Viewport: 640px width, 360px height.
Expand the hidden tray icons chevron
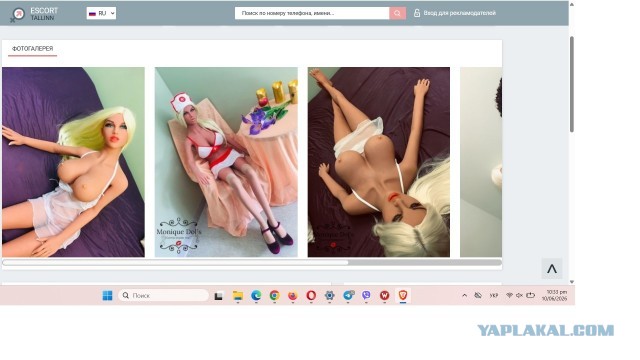click(x=464, y=296)
